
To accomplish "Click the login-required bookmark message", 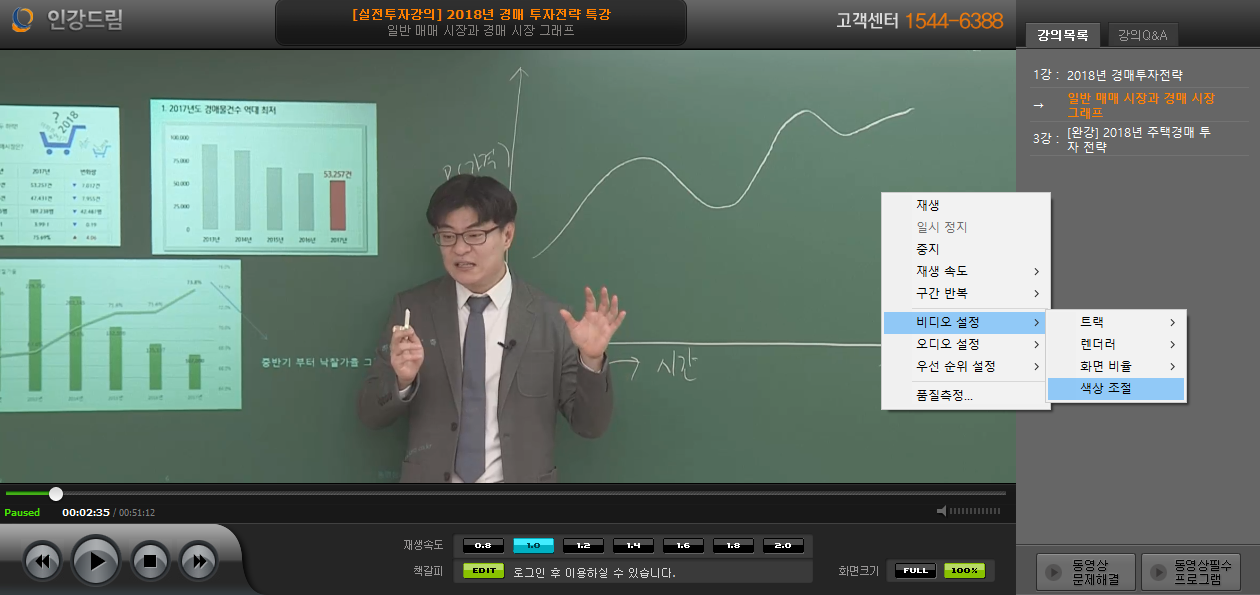I will 594,573.
